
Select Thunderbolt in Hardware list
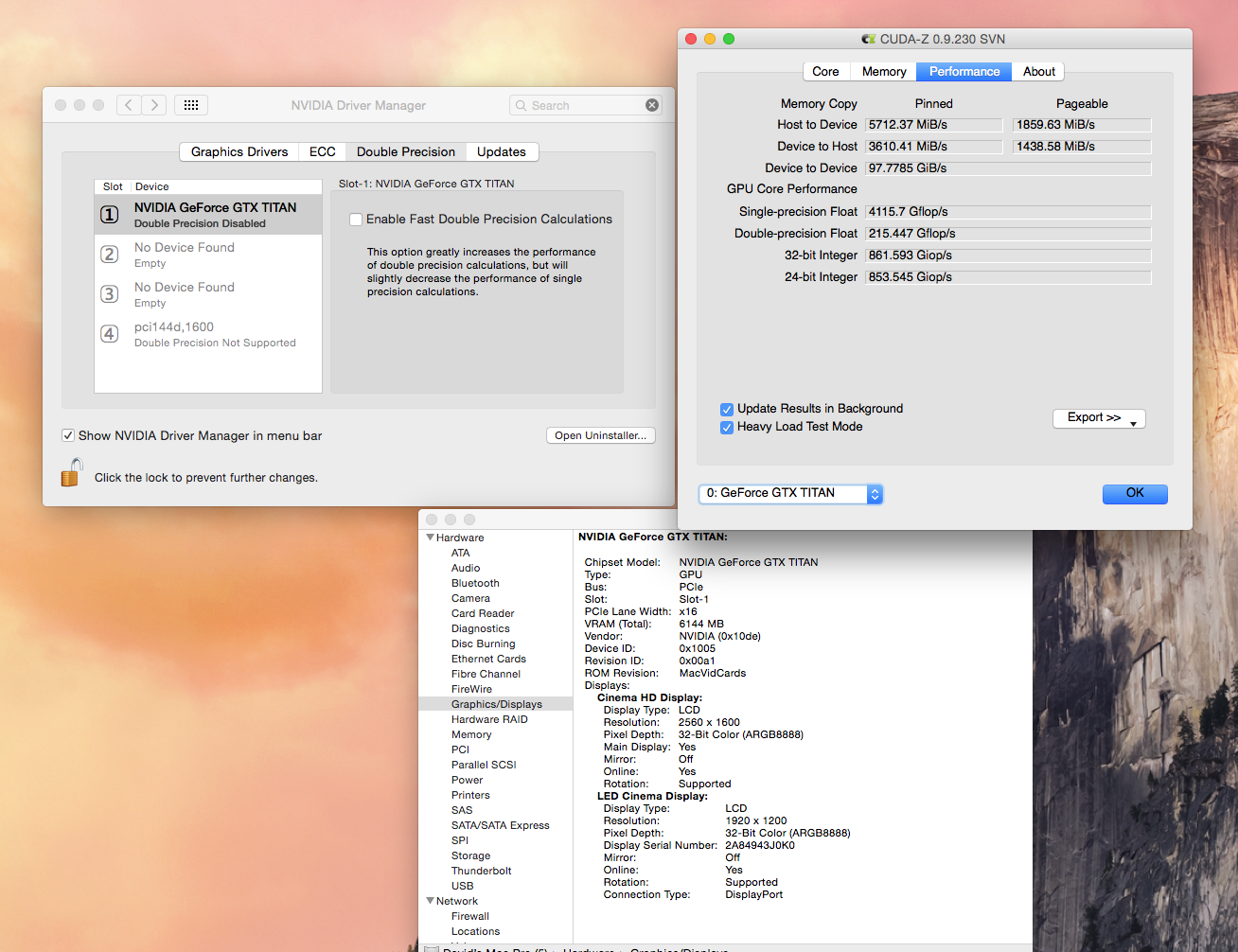[481, 871]
